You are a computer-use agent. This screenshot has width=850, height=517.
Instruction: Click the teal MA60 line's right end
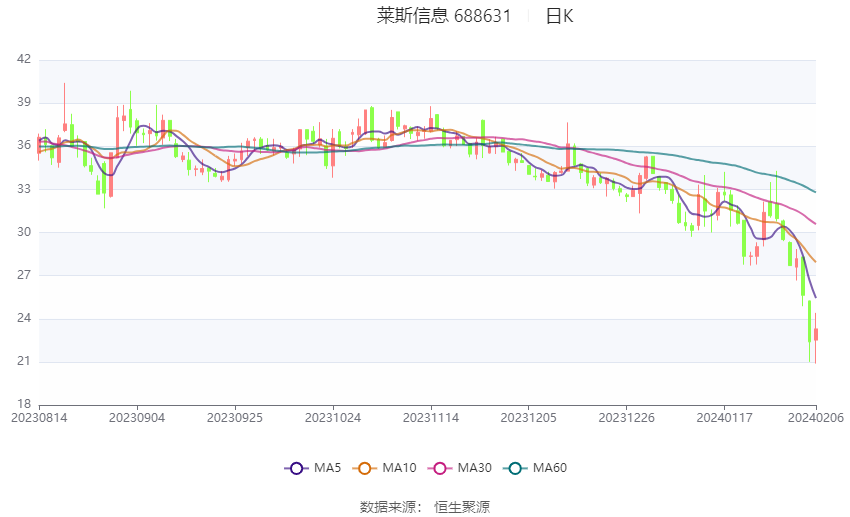click(815, 192)
